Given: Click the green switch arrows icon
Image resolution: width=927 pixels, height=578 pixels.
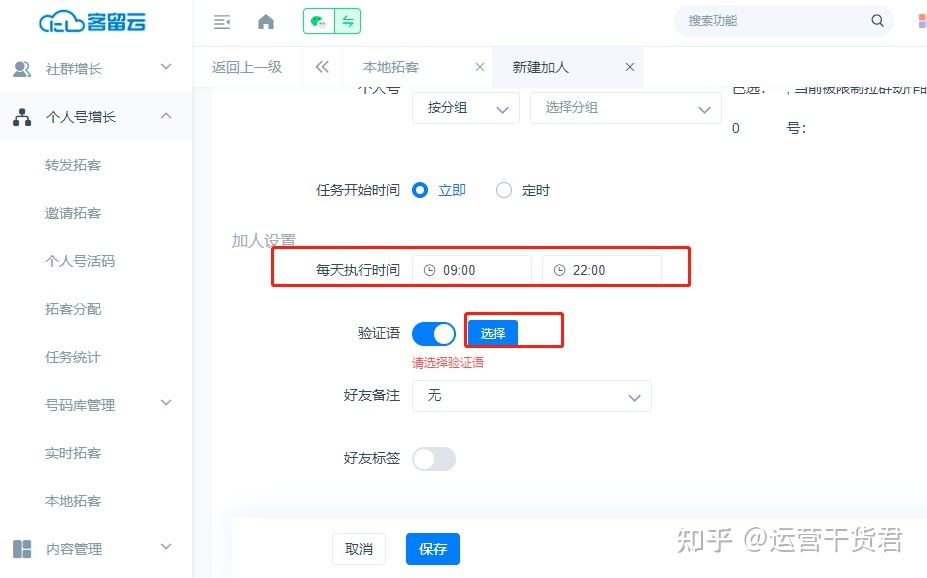Looking at the screenshot, I should click(x=348, y=22).
